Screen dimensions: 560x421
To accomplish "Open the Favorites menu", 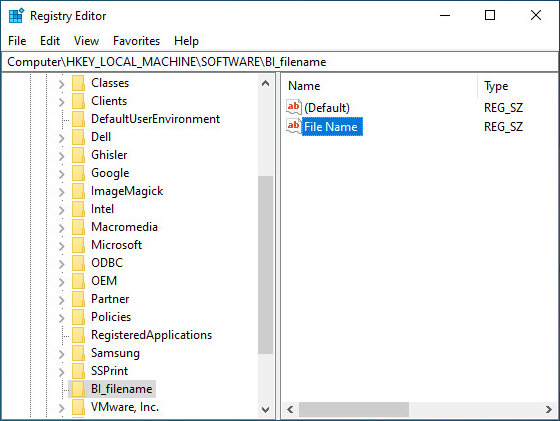I will tap(136, 41).
